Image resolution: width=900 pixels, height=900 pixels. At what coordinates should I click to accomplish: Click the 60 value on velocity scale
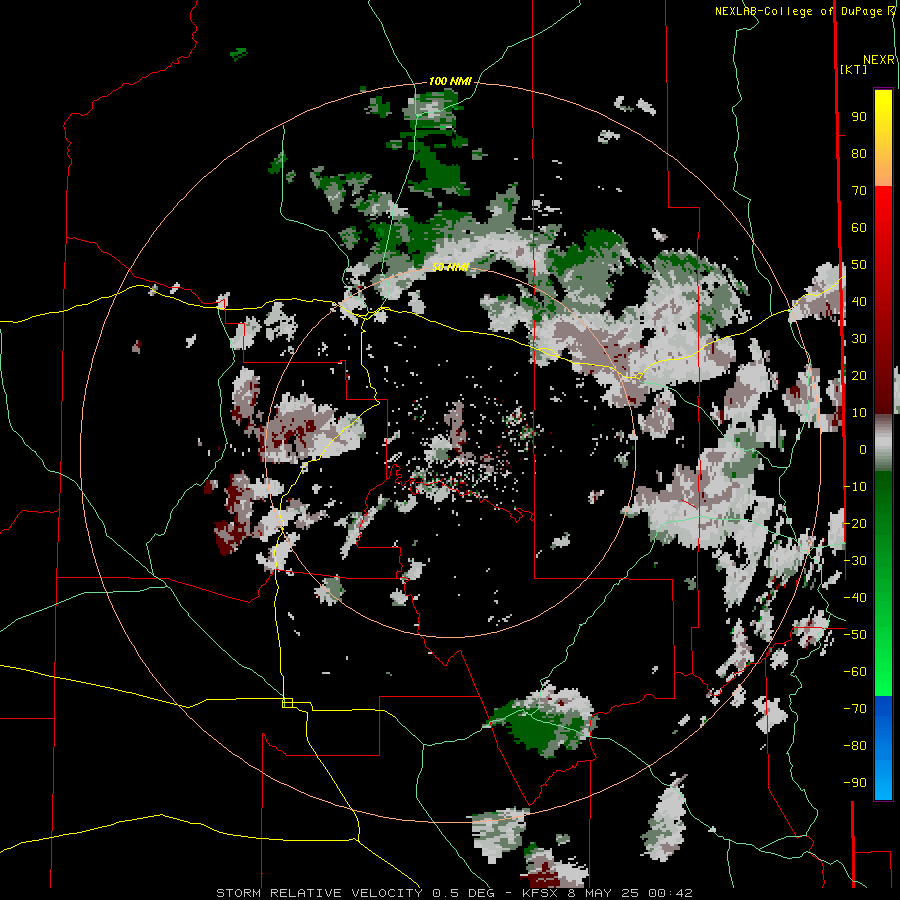pos(859,228)
